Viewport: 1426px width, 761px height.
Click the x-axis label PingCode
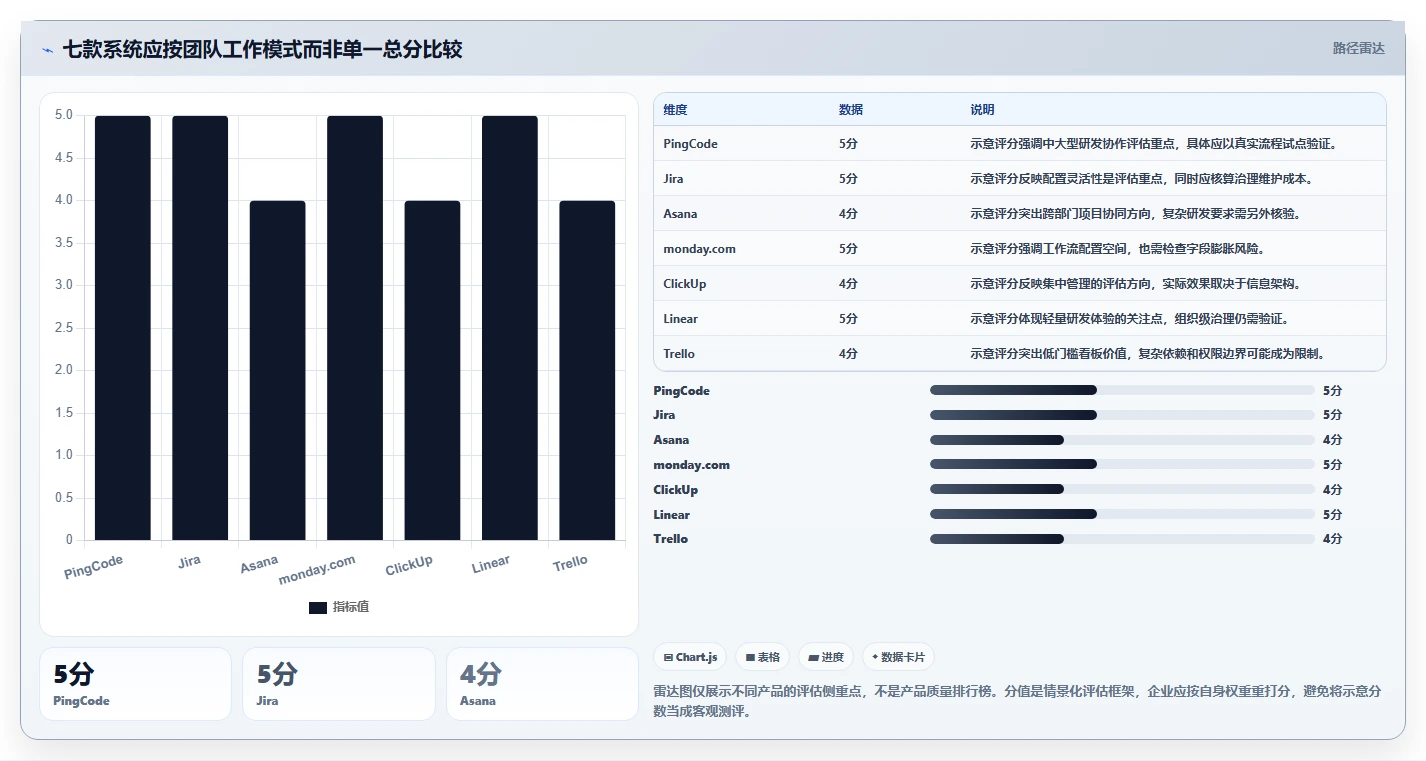tap(94, 567)
